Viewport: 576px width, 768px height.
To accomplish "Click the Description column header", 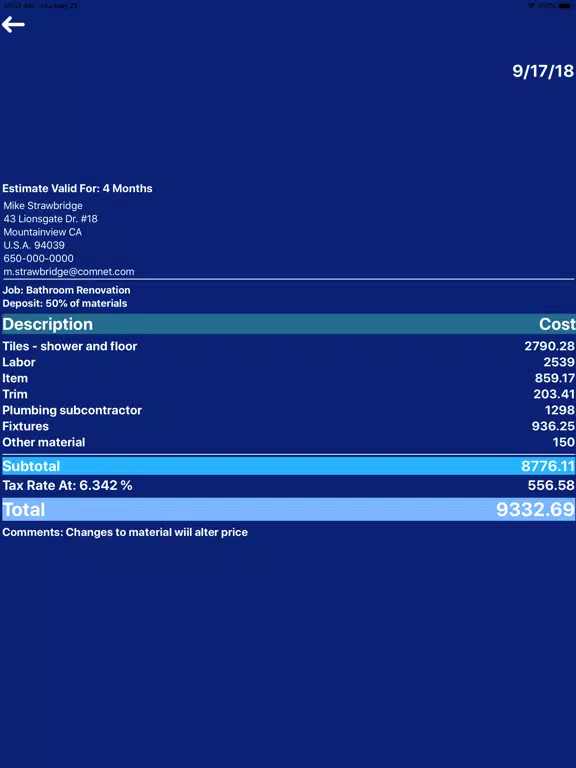I will pyautogui.click(x=48, y=324).
